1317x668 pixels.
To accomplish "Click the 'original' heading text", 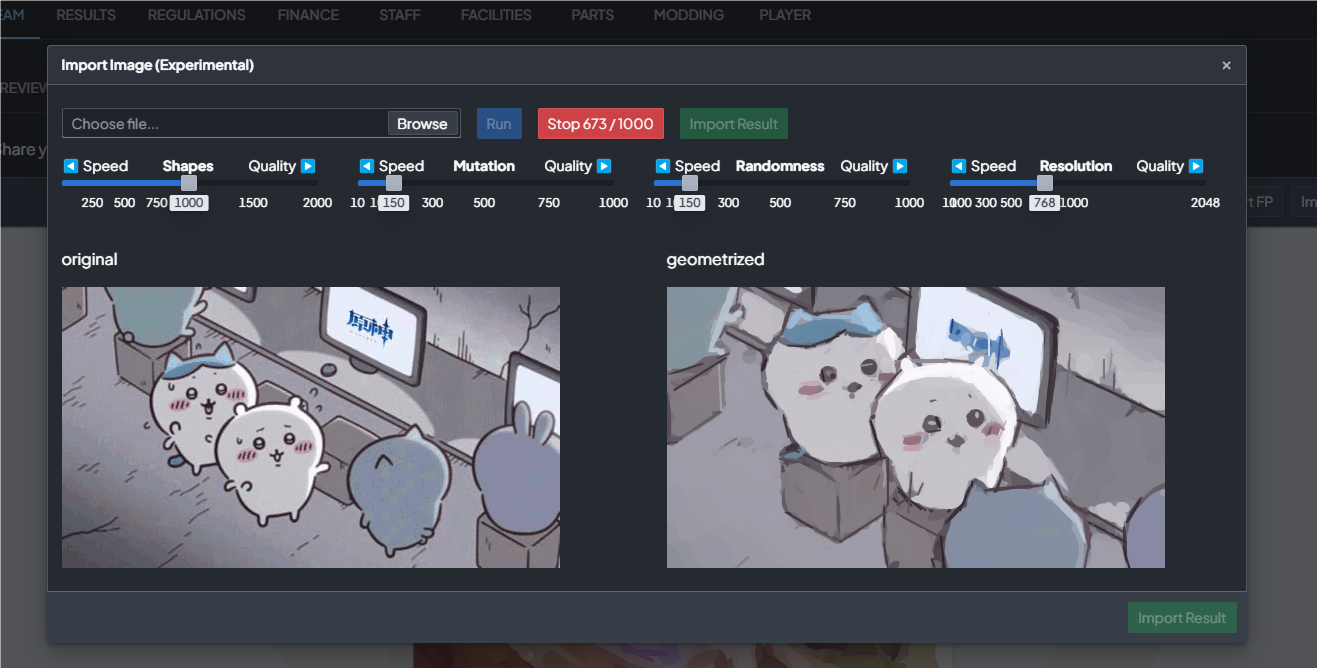I will [89, 260].
